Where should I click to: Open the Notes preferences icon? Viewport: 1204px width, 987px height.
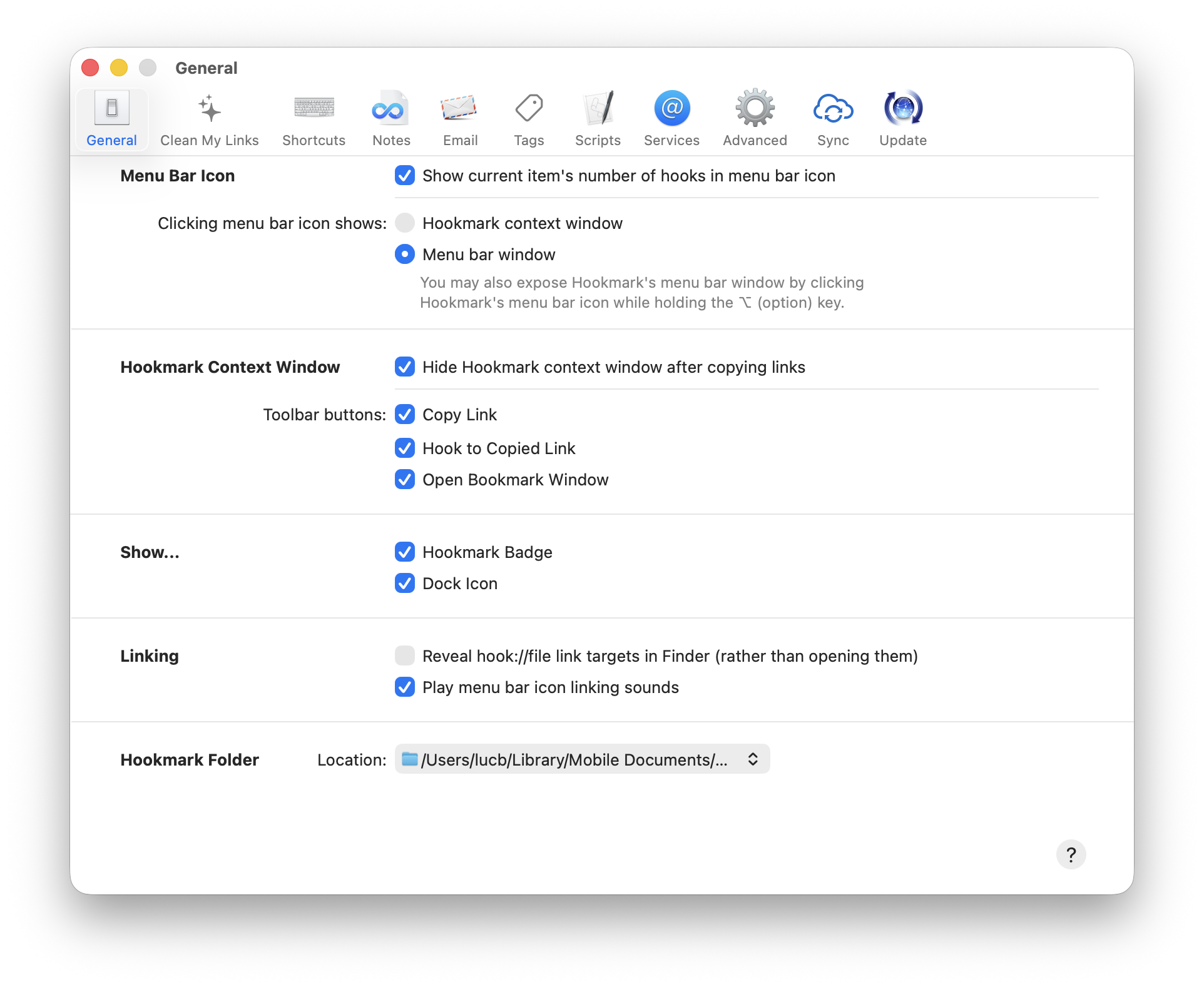[x=391, y=109]
